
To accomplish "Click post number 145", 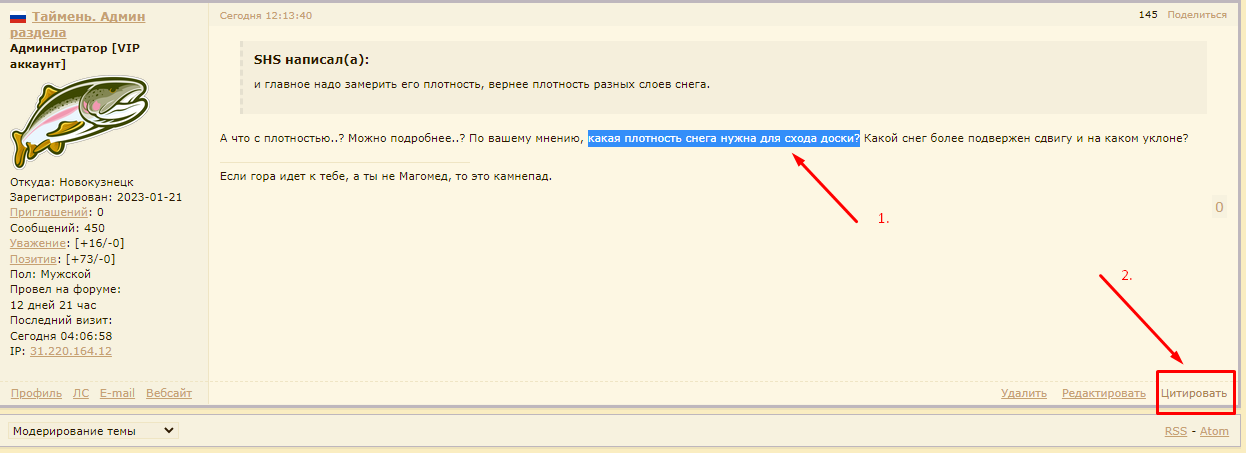I will (x=1148, y=15).
